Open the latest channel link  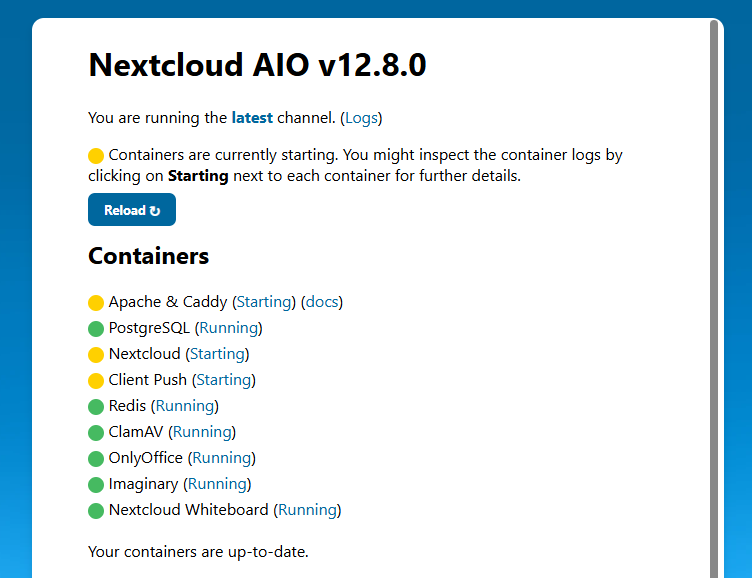coord(252,118)
